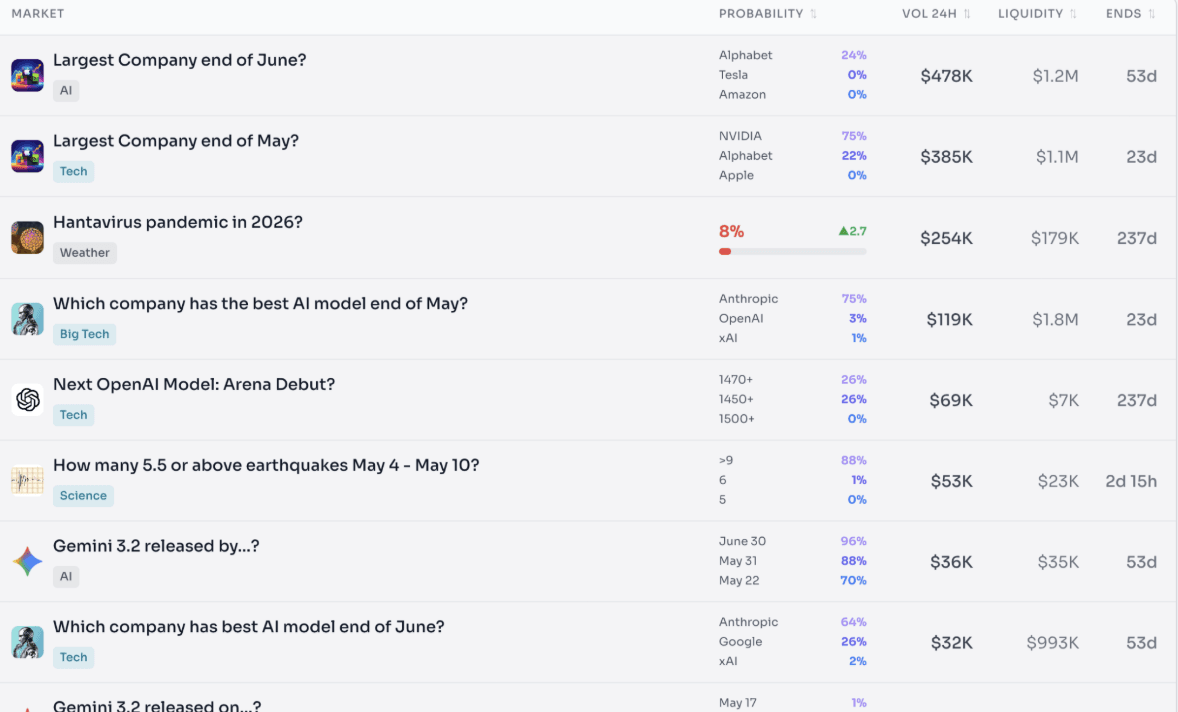Click the Science tag under earthquakes market

coord(83,496)
